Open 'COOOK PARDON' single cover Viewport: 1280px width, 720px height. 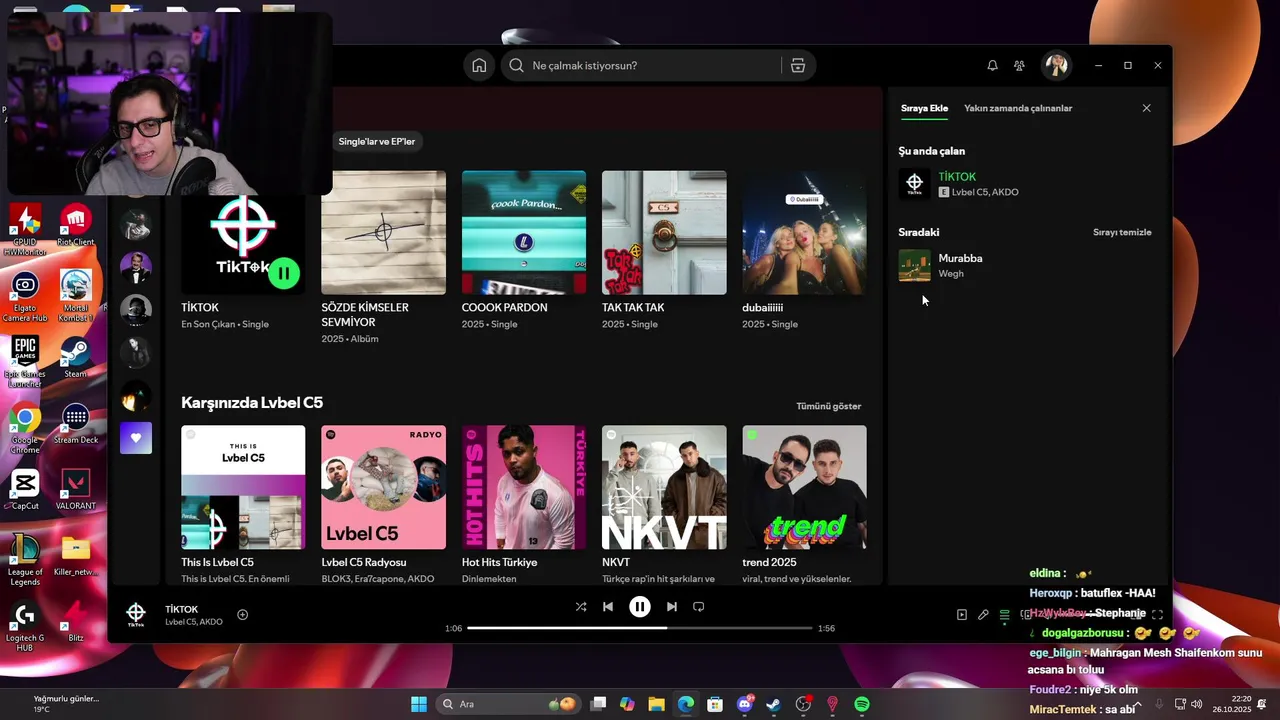(524, 232)
